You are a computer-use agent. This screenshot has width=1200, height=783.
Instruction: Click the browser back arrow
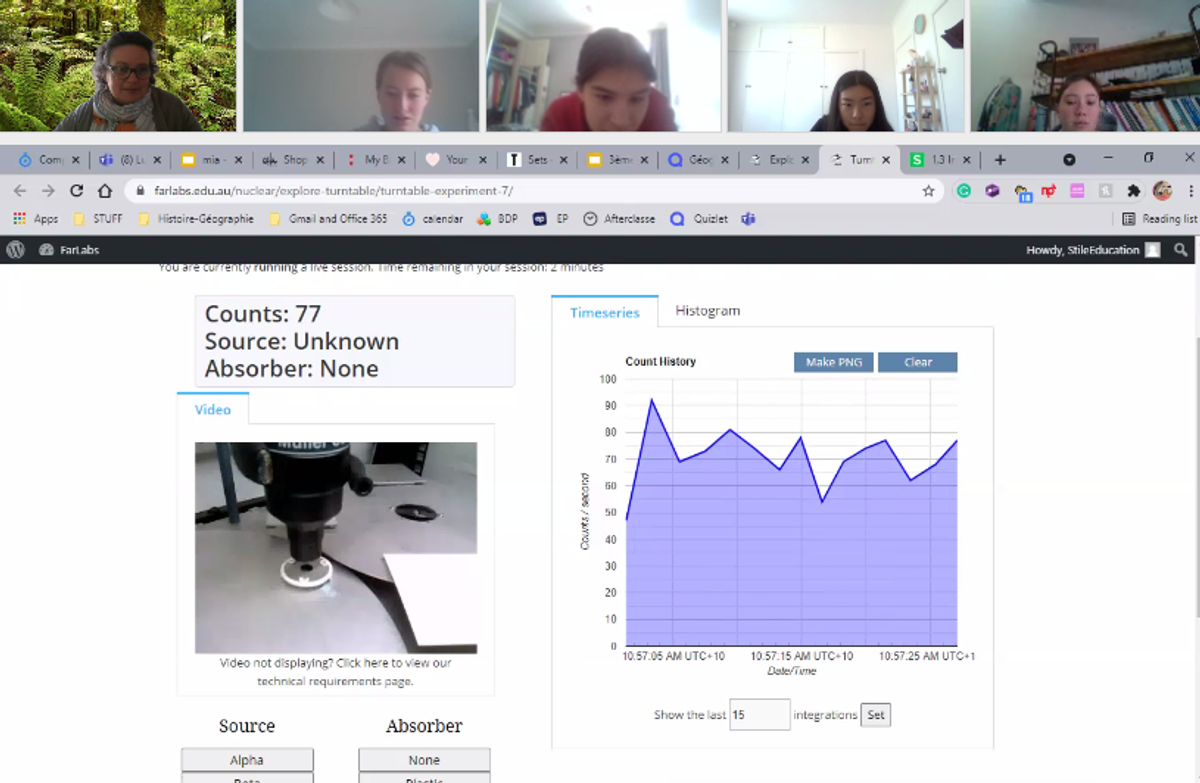(20, 190)
